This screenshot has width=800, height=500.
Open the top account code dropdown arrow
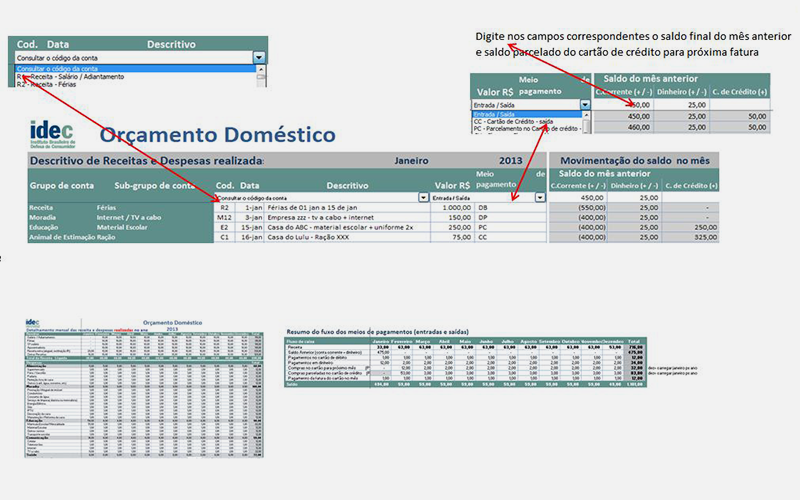pyautogui.click(x=259, y=58)
